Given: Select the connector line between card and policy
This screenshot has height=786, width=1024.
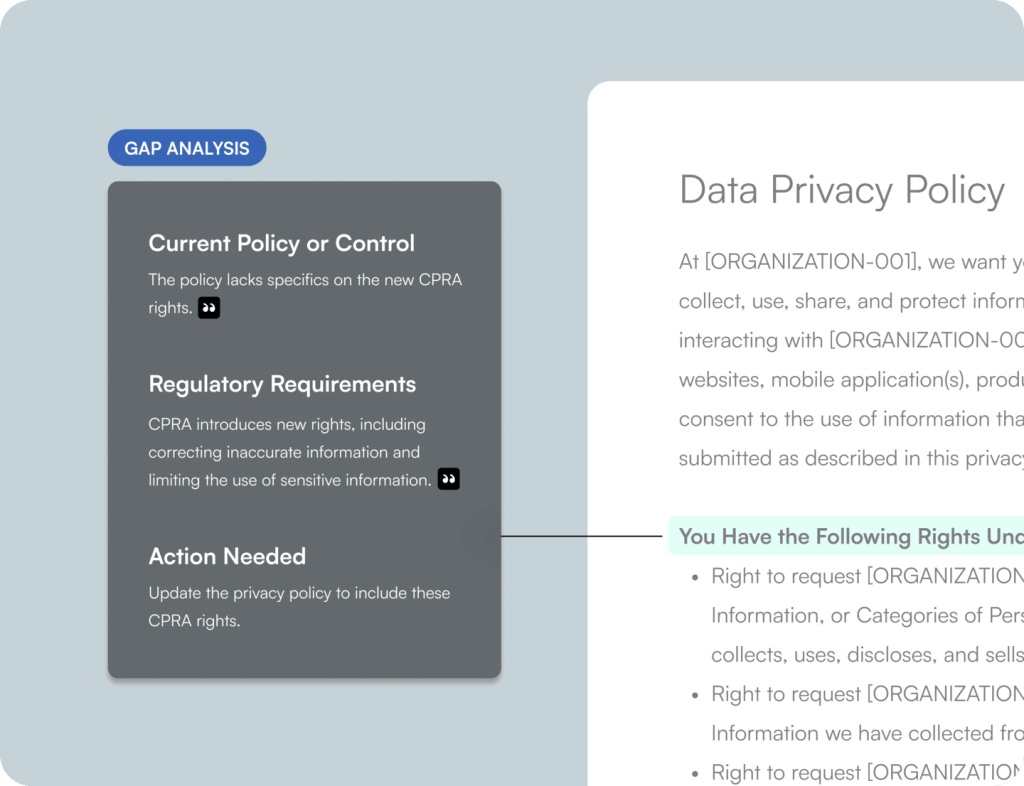Looking at the screenshot, I should [x=580, y=536].
